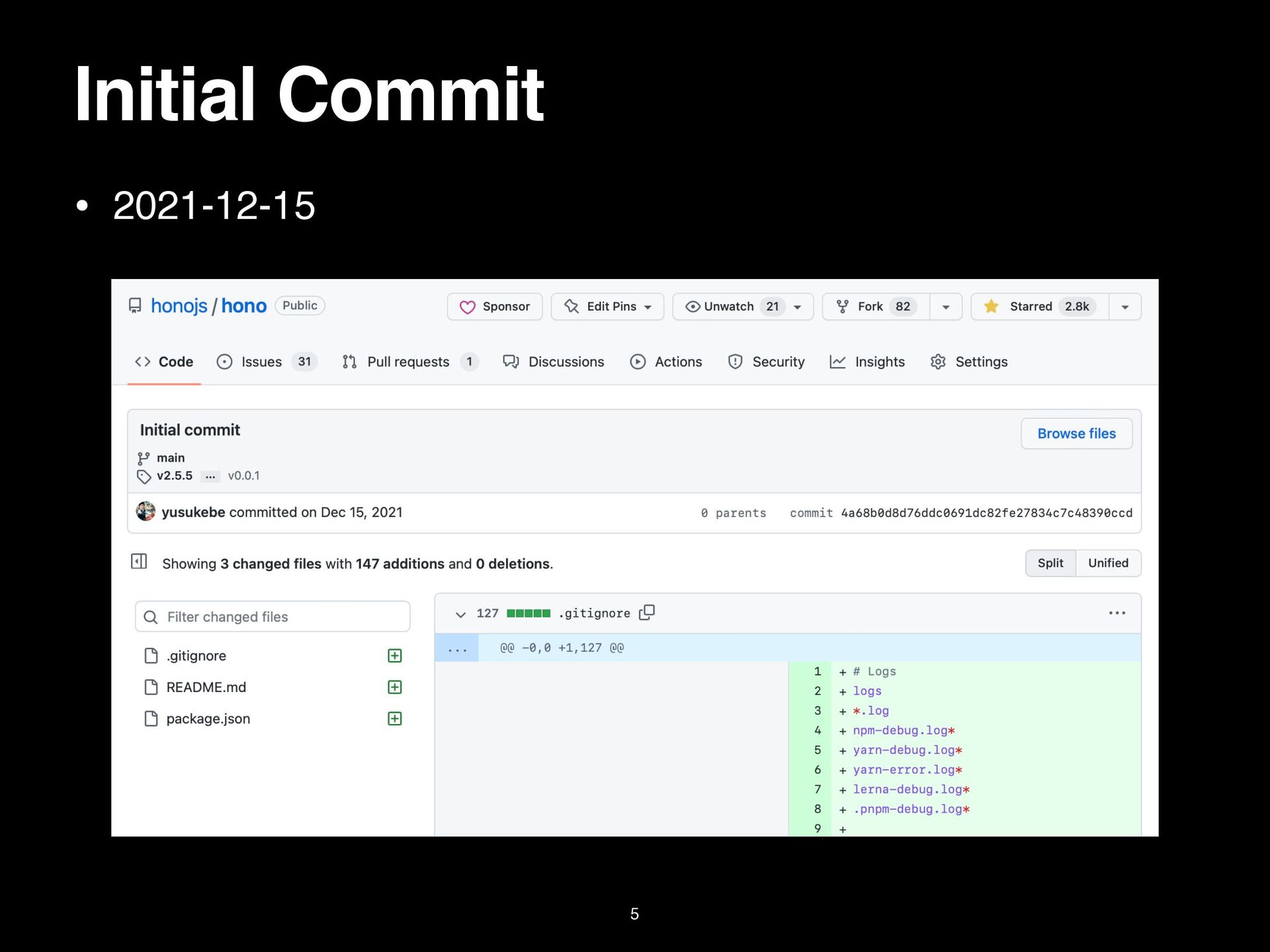Open the v2.5.5 tag link
Screen dimensions: 1270x952
[x=175, y=476]
